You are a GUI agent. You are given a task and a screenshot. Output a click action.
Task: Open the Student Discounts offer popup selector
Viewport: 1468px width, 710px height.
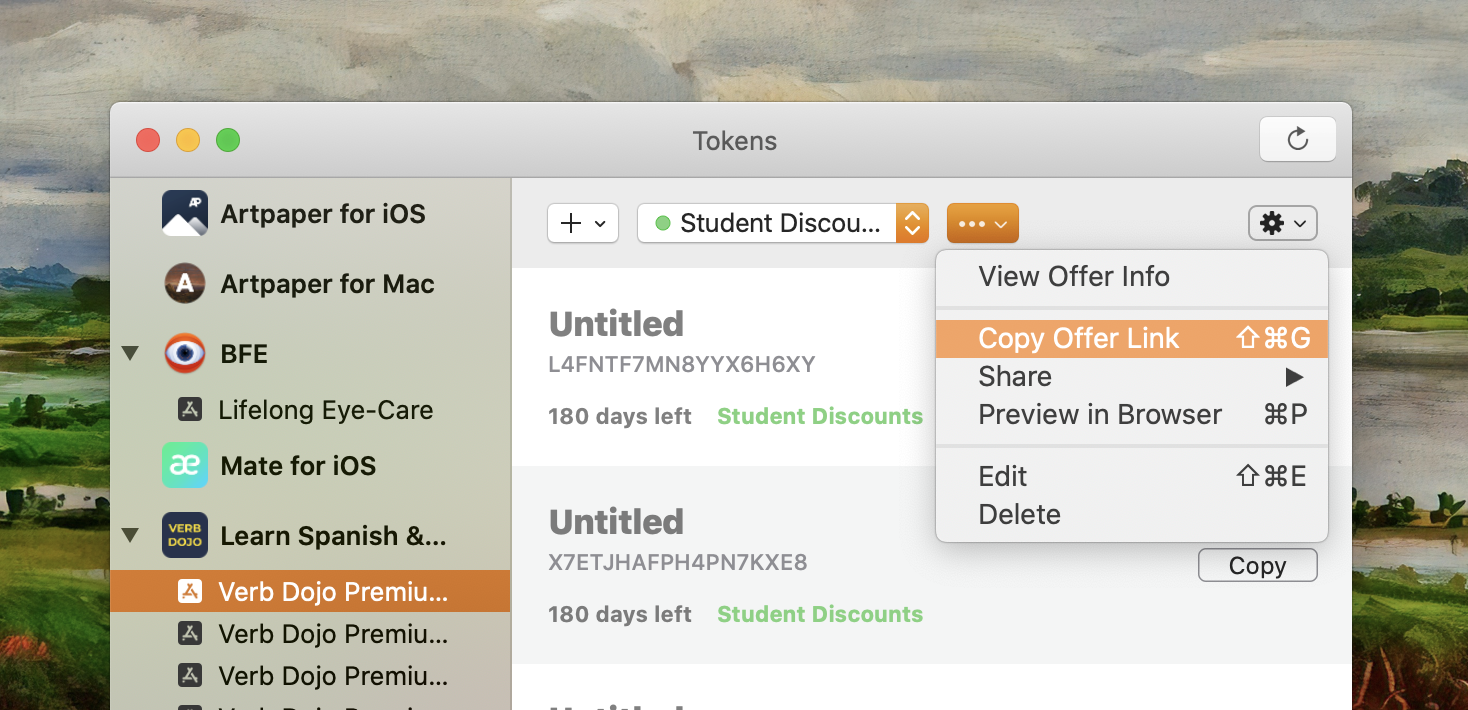(x=783, y=223)
